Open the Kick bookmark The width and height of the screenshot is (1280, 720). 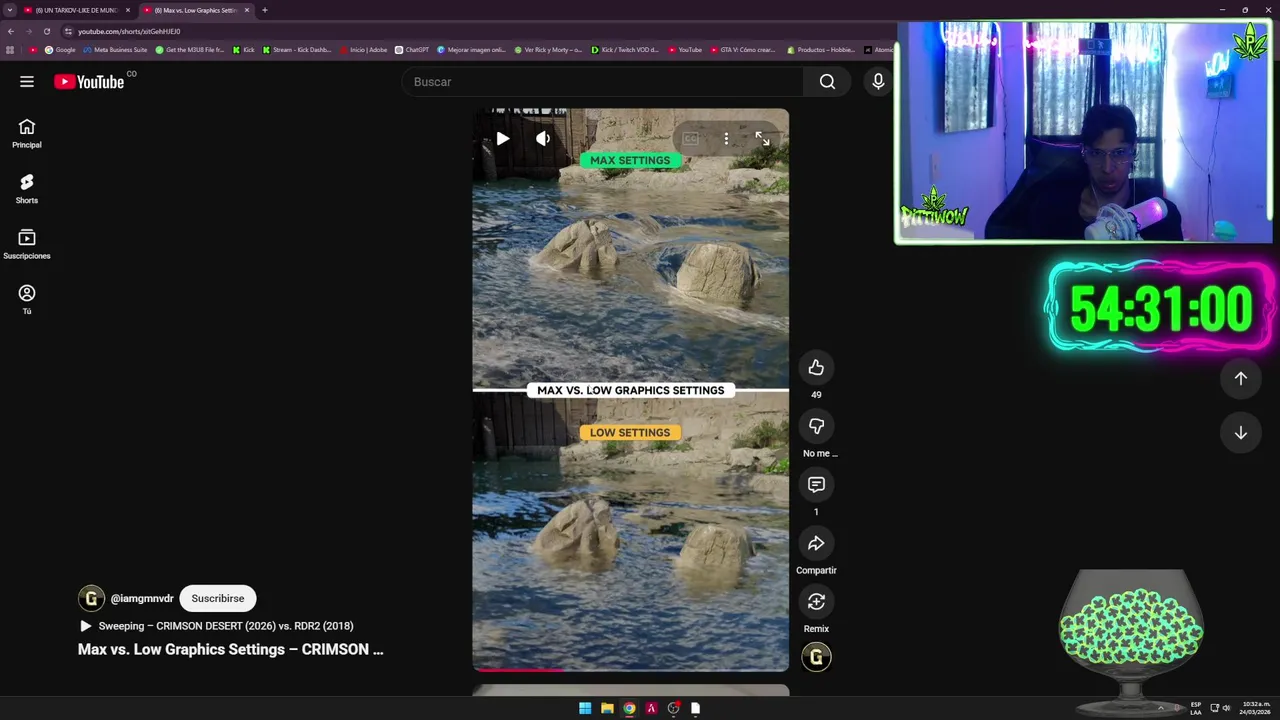coord(243,49)
